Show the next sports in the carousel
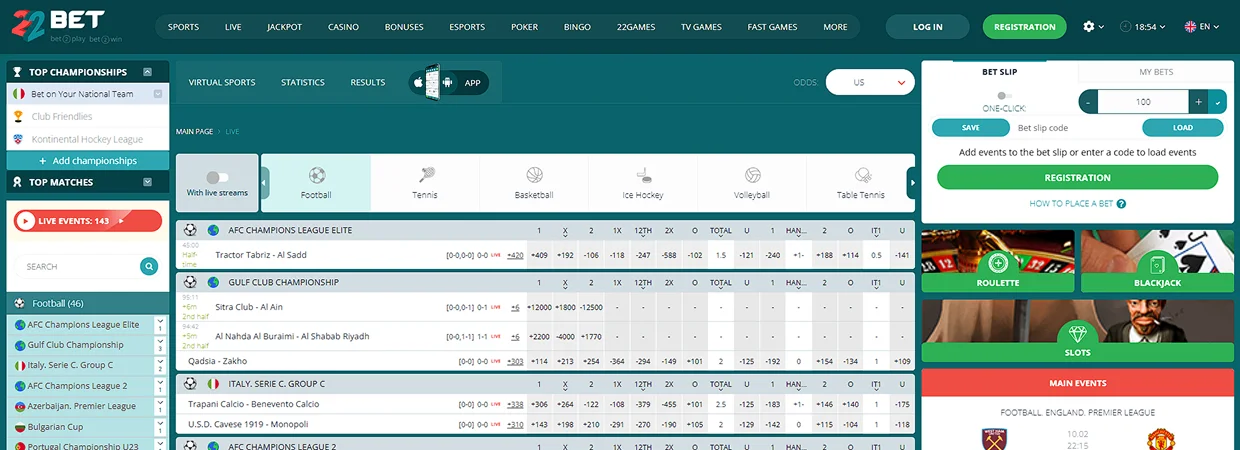The image size is (1240, 450). (x=911, y=183)
